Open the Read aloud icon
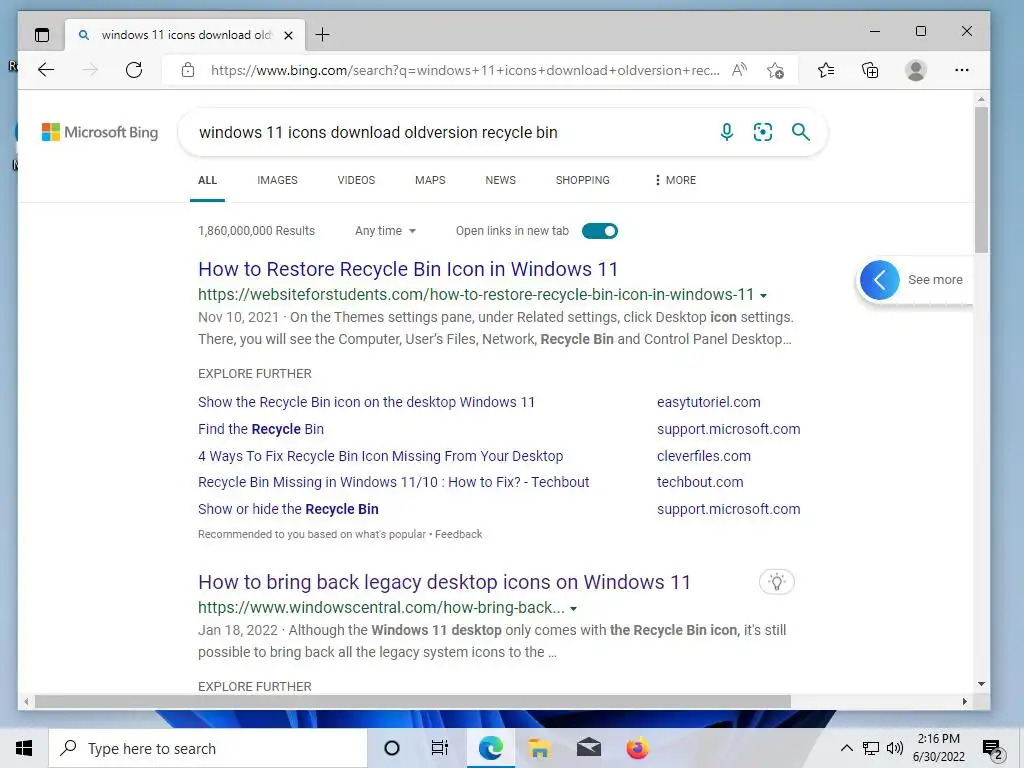The height and width of the screenshot is (768, 1024). click(x=739, y=70)
